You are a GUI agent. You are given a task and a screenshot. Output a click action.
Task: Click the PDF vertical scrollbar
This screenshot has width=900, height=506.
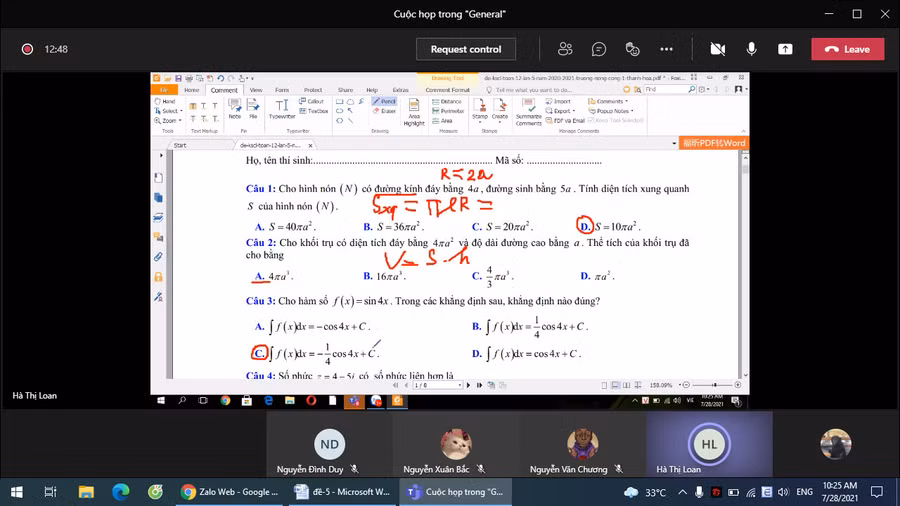pyautogui.click(x=745, y=260)
